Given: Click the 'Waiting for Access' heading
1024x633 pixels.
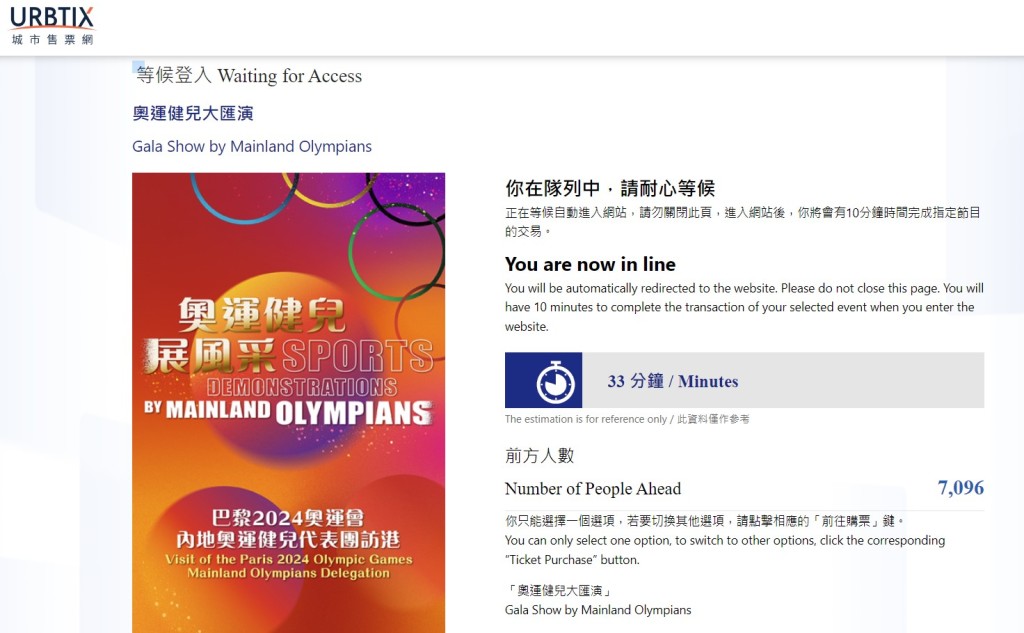Looking at the screenshot, I should coord(249,76).
